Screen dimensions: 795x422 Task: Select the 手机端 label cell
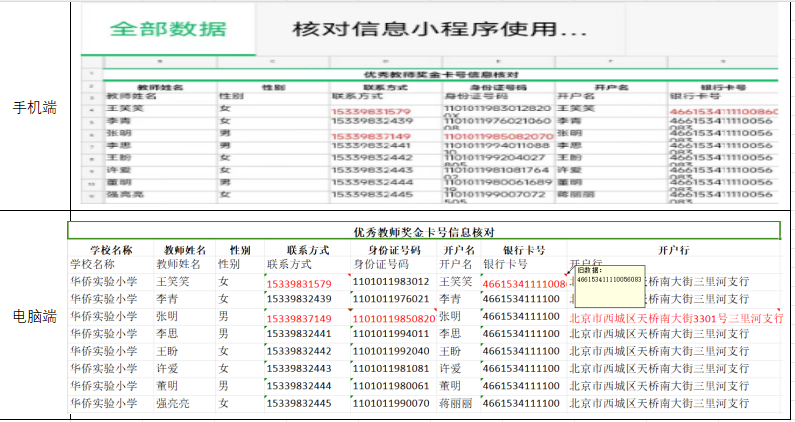[35, 107]
